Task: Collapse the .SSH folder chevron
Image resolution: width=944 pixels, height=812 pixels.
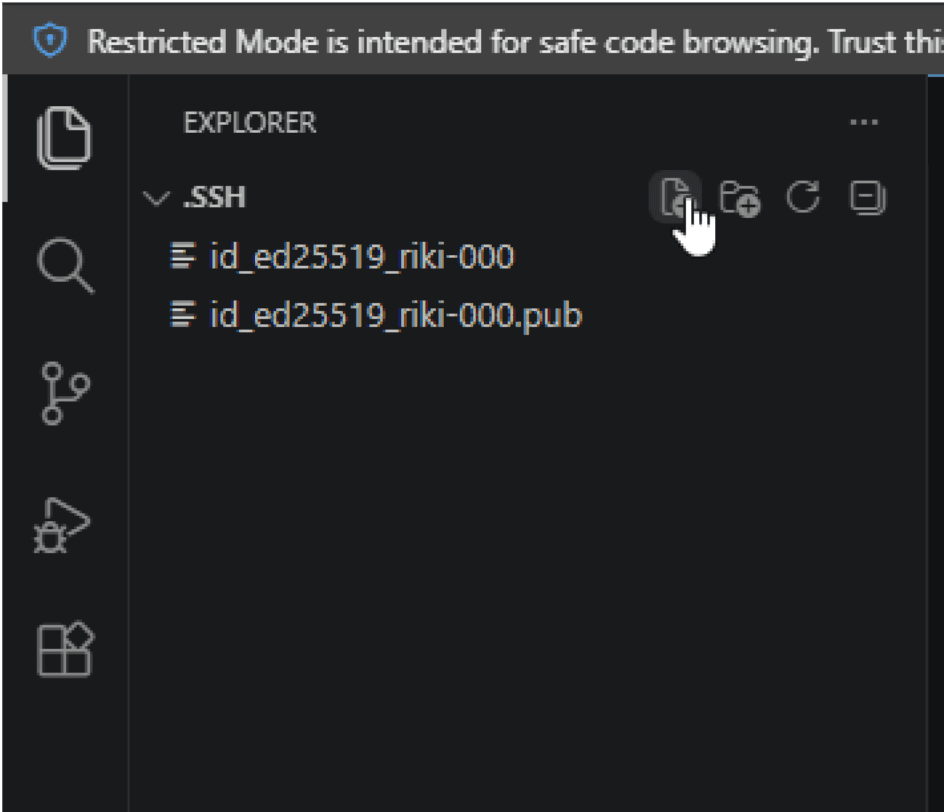Action: pos(157,197)
